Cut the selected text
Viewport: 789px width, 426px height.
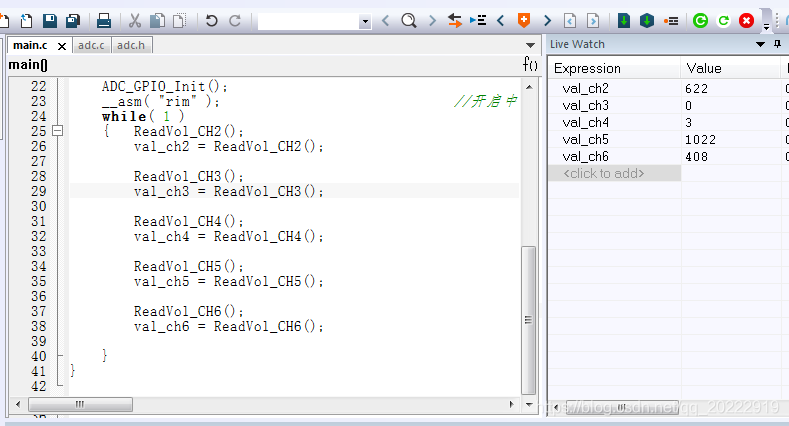[x=134, y=21]
